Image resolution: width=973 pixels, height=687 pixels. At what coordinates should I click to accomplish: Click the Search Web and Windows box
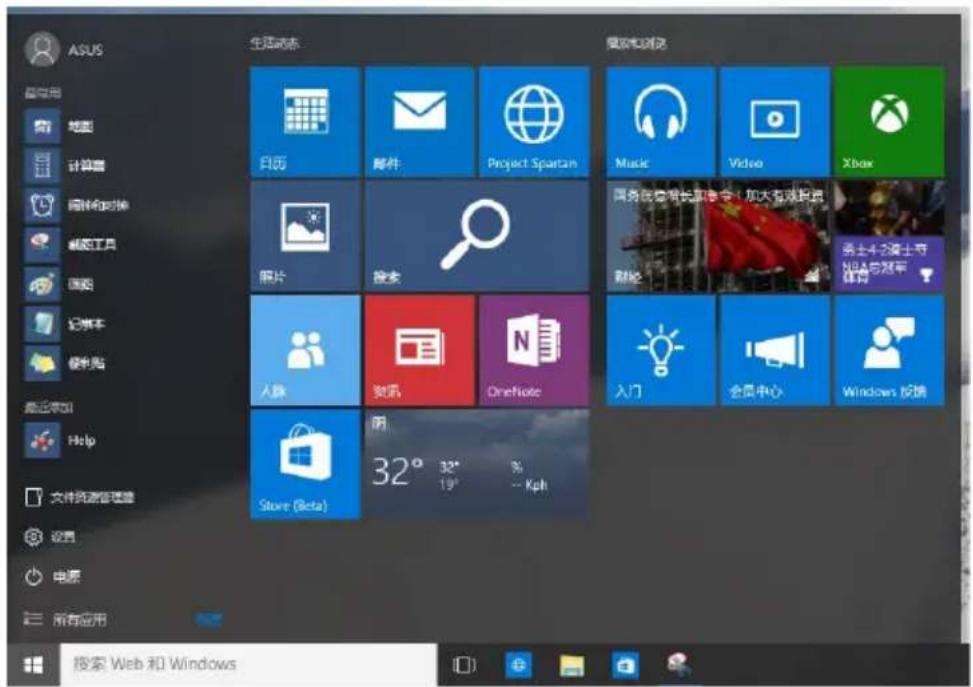[248, 665]
